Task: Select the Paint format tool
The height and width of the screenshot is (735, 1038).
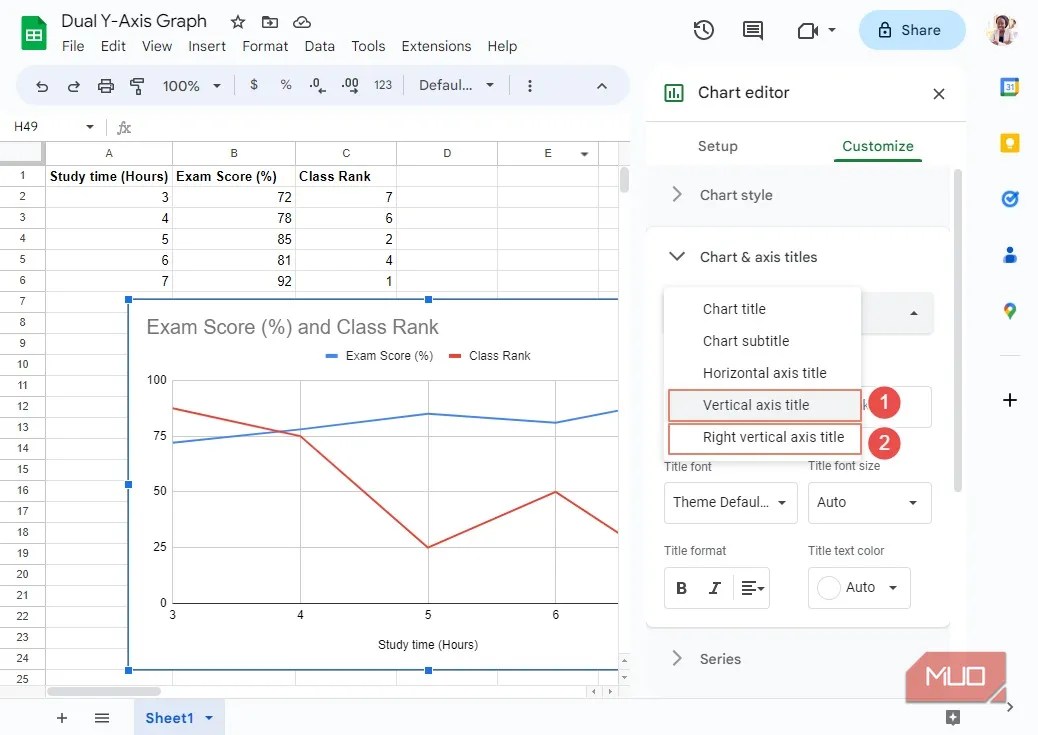Action: pos(137,86)
